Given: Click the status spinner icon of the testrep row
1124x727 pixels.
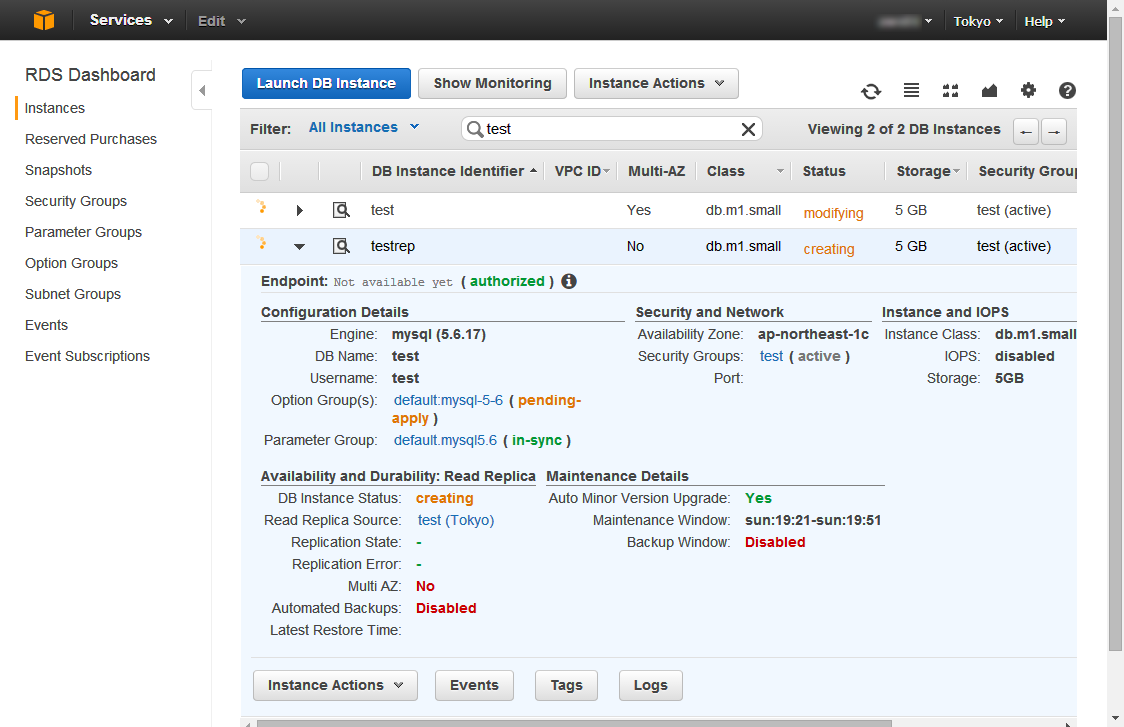Looking at the screenshot, I should (262, 243).
